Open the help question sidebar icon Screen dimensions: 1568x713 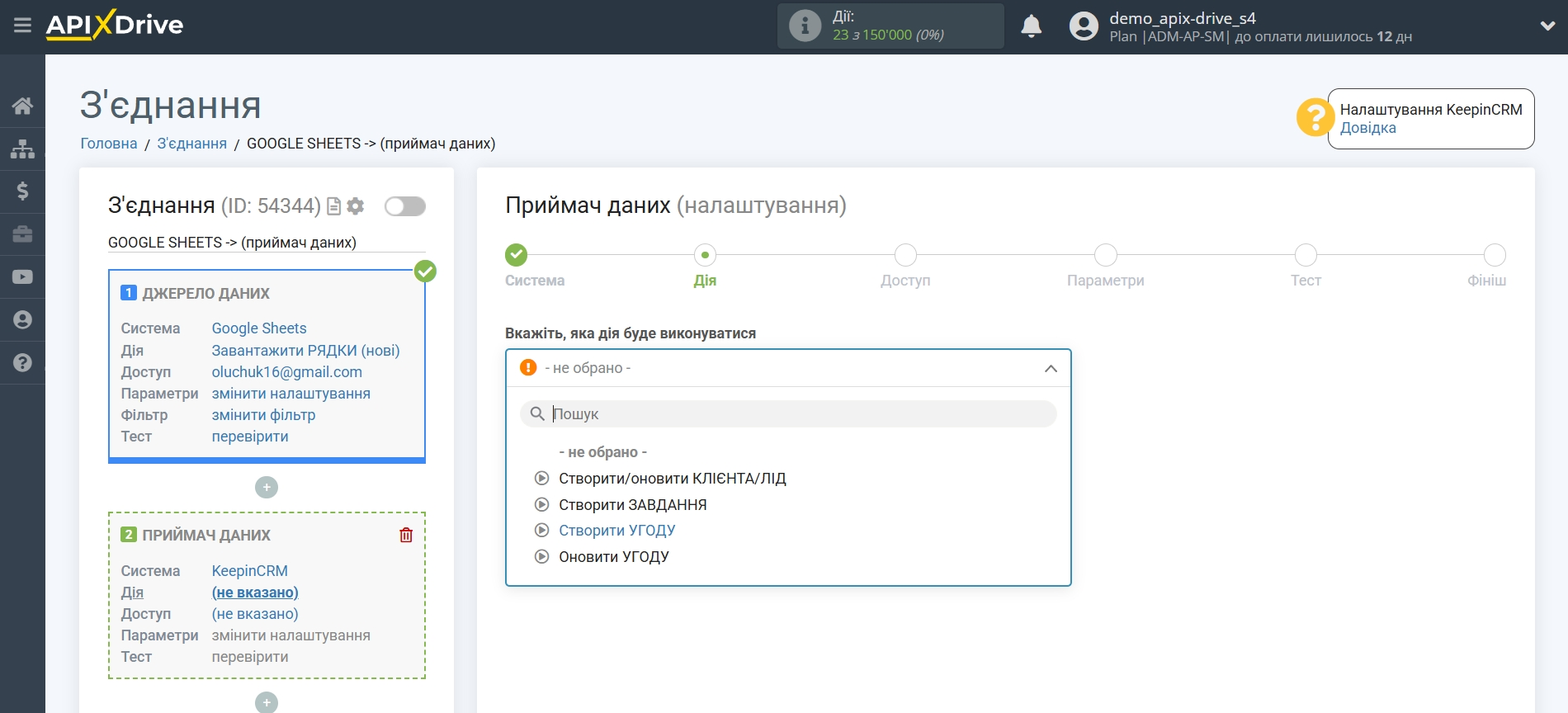[22, 363]
